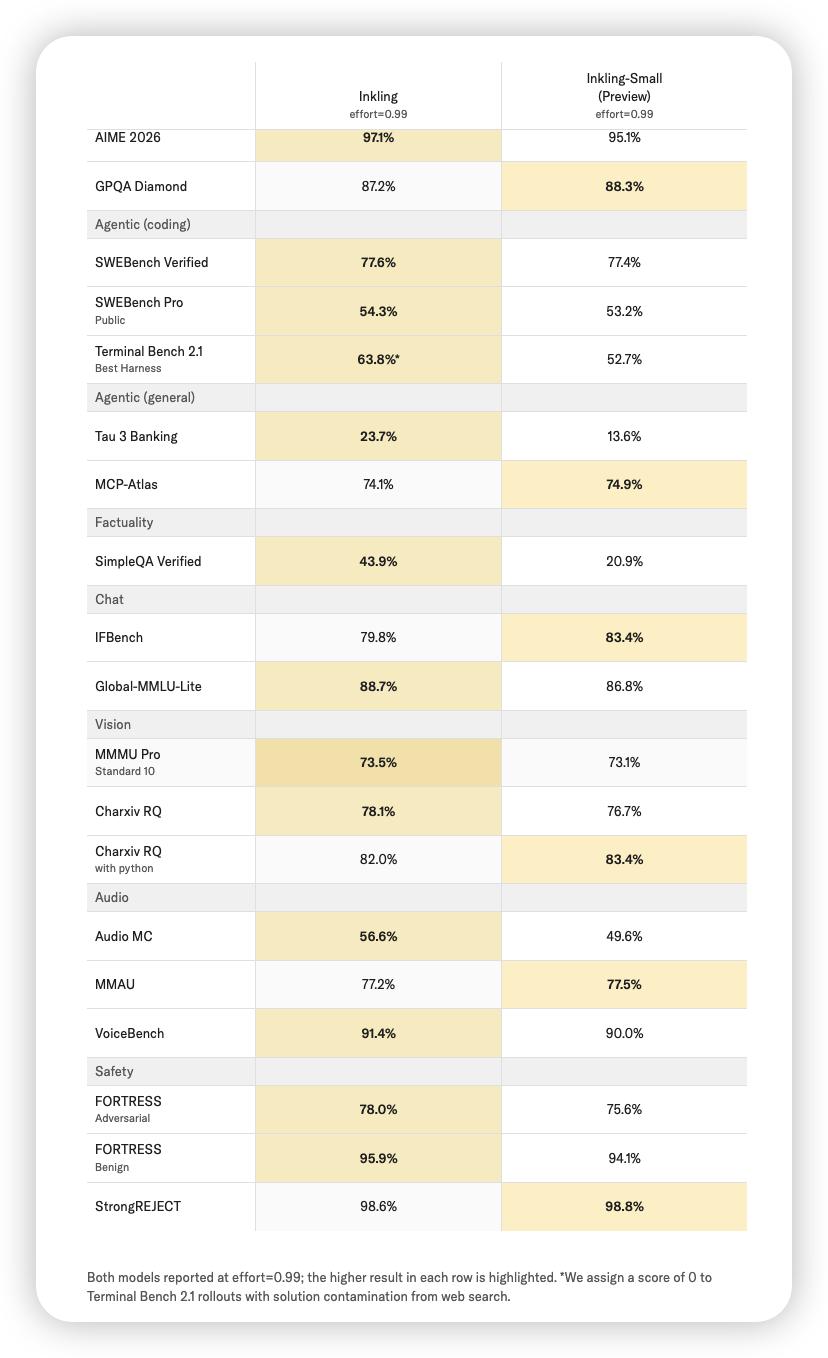Click the highlighted 88.3% GPQA Diamond cell
This screenshot has width=828, height=1358.
624,186
